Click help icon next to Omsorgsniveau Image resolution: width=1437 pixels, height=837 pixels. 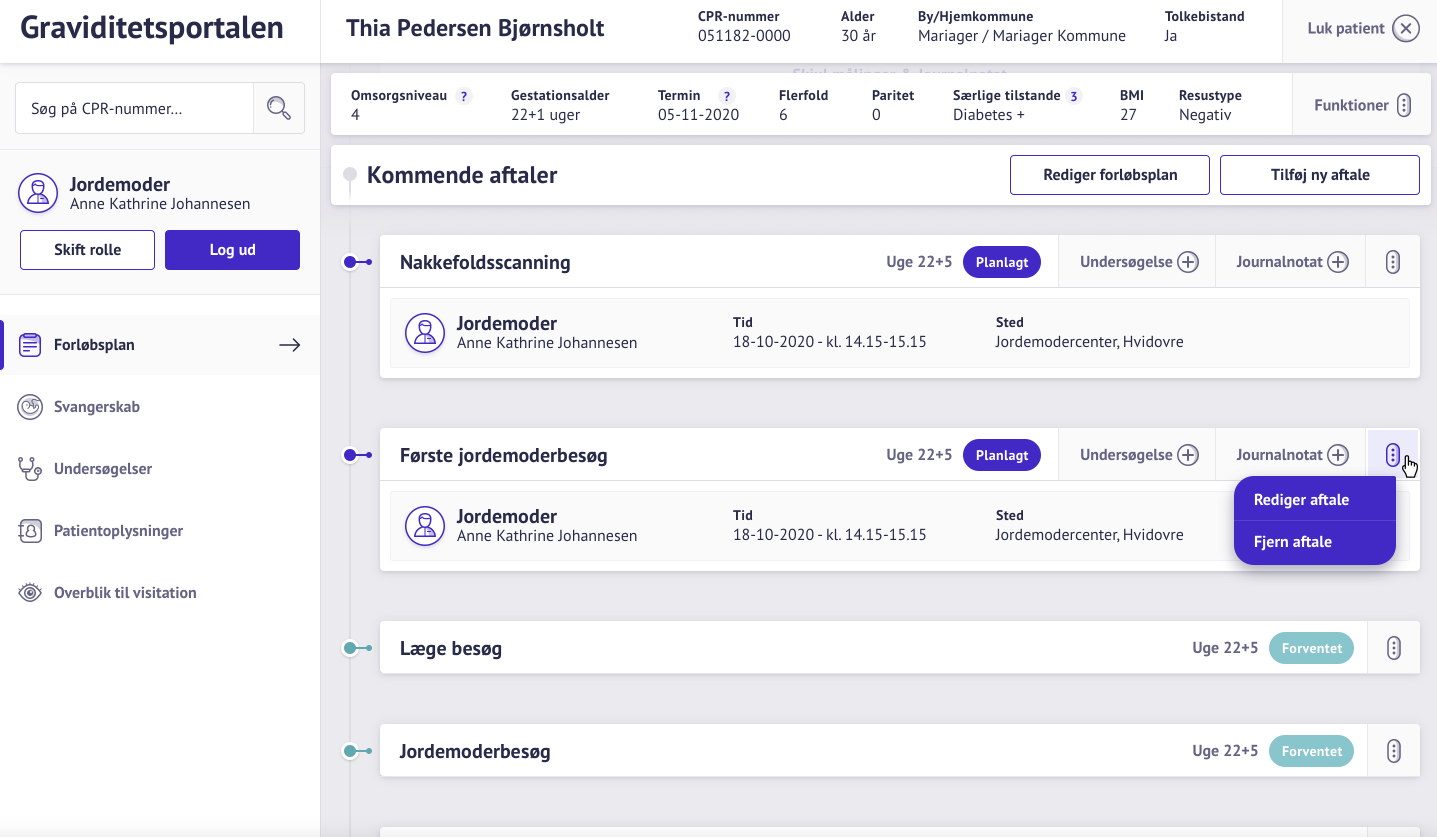463,97
